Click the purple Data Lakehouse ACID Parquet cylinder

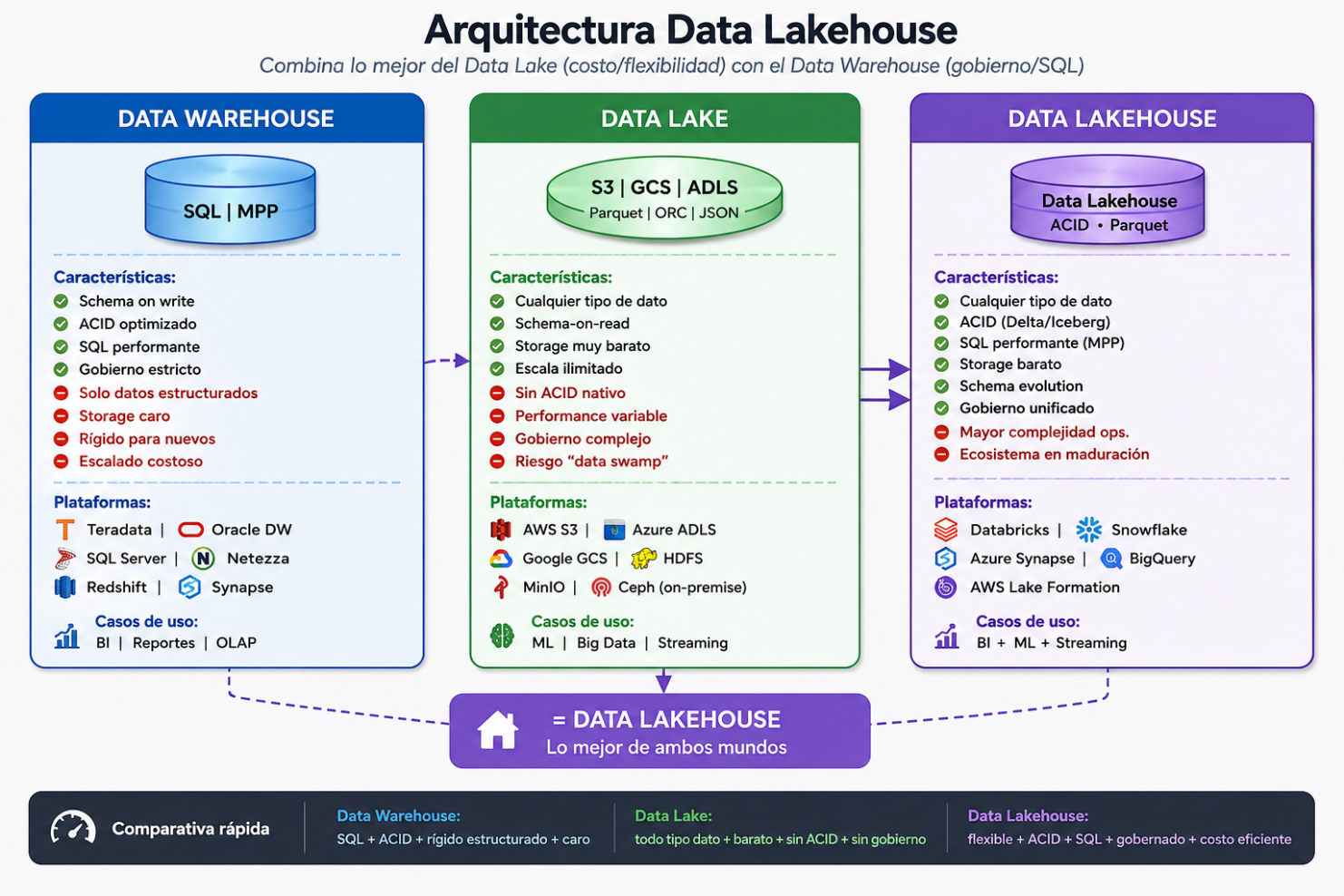[1108, 200]
